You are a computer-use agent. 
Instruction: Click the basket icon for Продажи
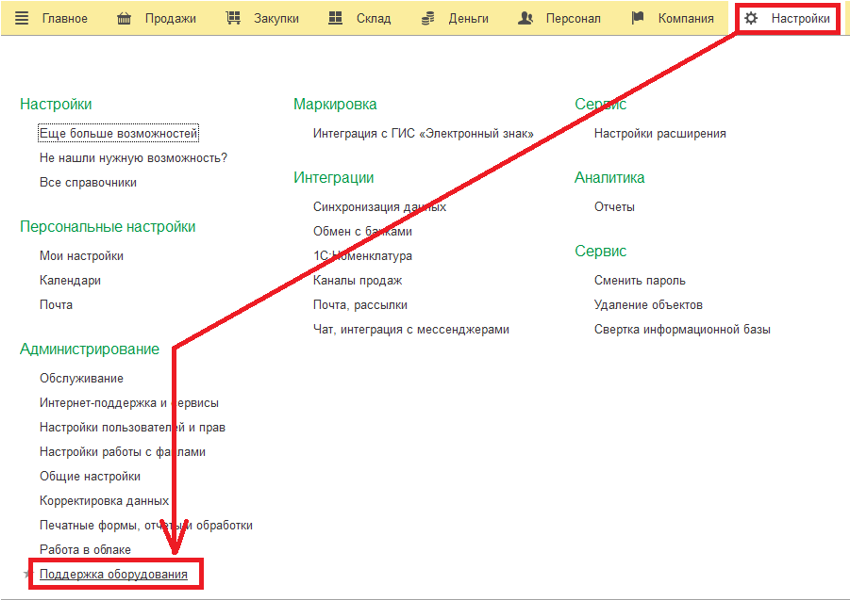(125, 18)
